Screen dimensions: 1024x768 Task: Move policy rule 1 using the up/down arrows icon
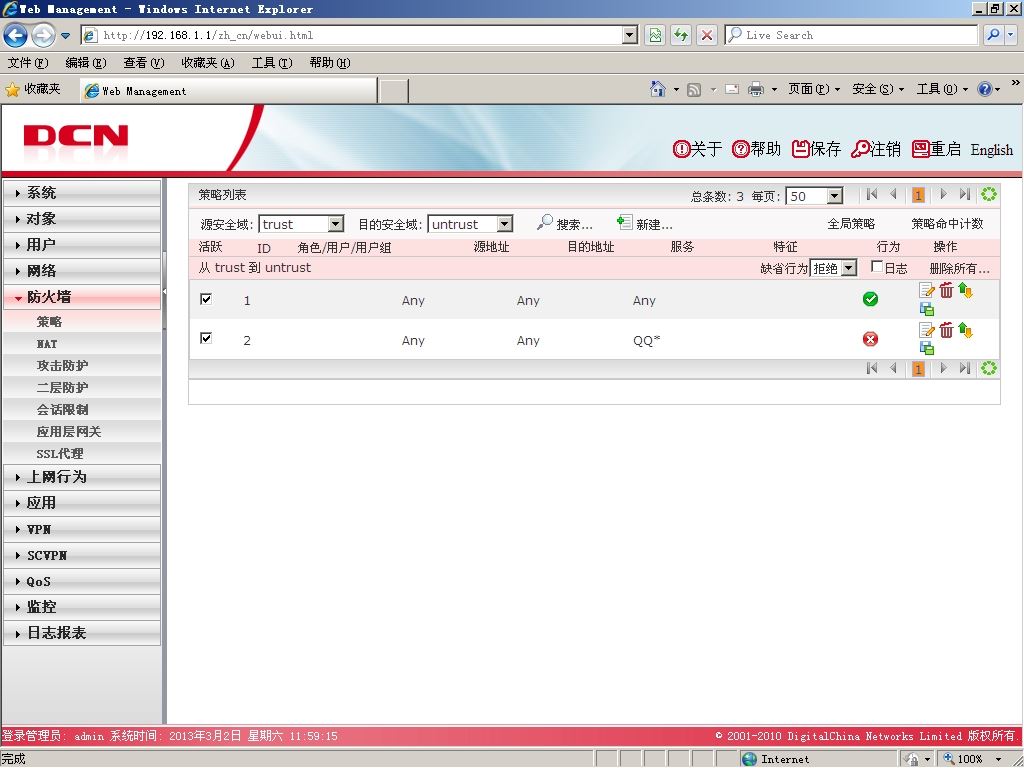tap(965, 291)
